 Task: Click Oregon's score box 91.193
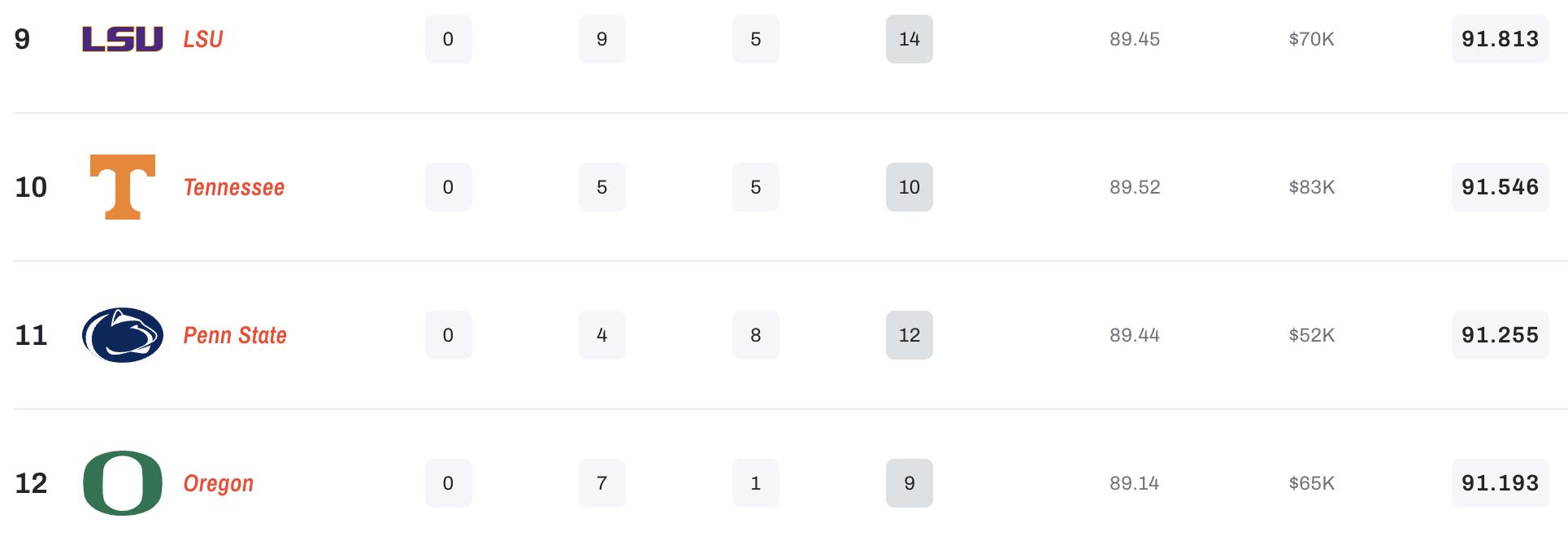[1501, 483]
